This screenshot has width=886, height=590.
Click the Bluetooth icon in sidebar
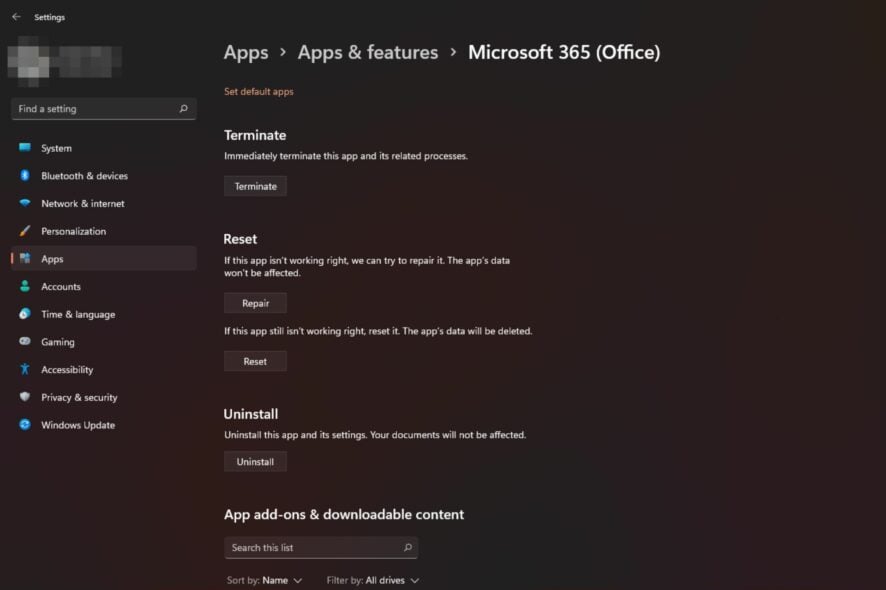(x=25, y=175)
